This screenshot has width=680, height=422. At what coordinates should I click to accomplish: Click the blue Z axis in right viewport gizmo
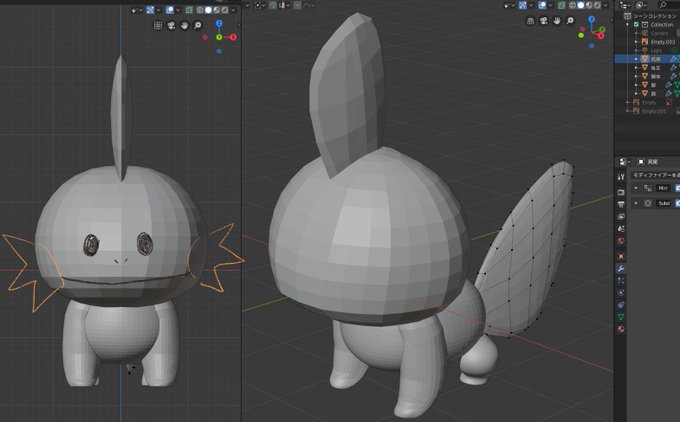592,19
